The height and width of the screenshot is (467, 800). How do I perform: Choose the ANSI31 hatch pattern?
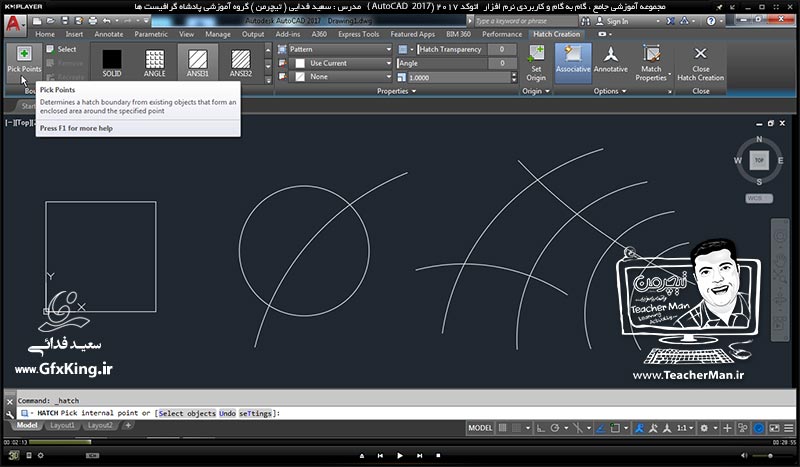click(197, 62)
